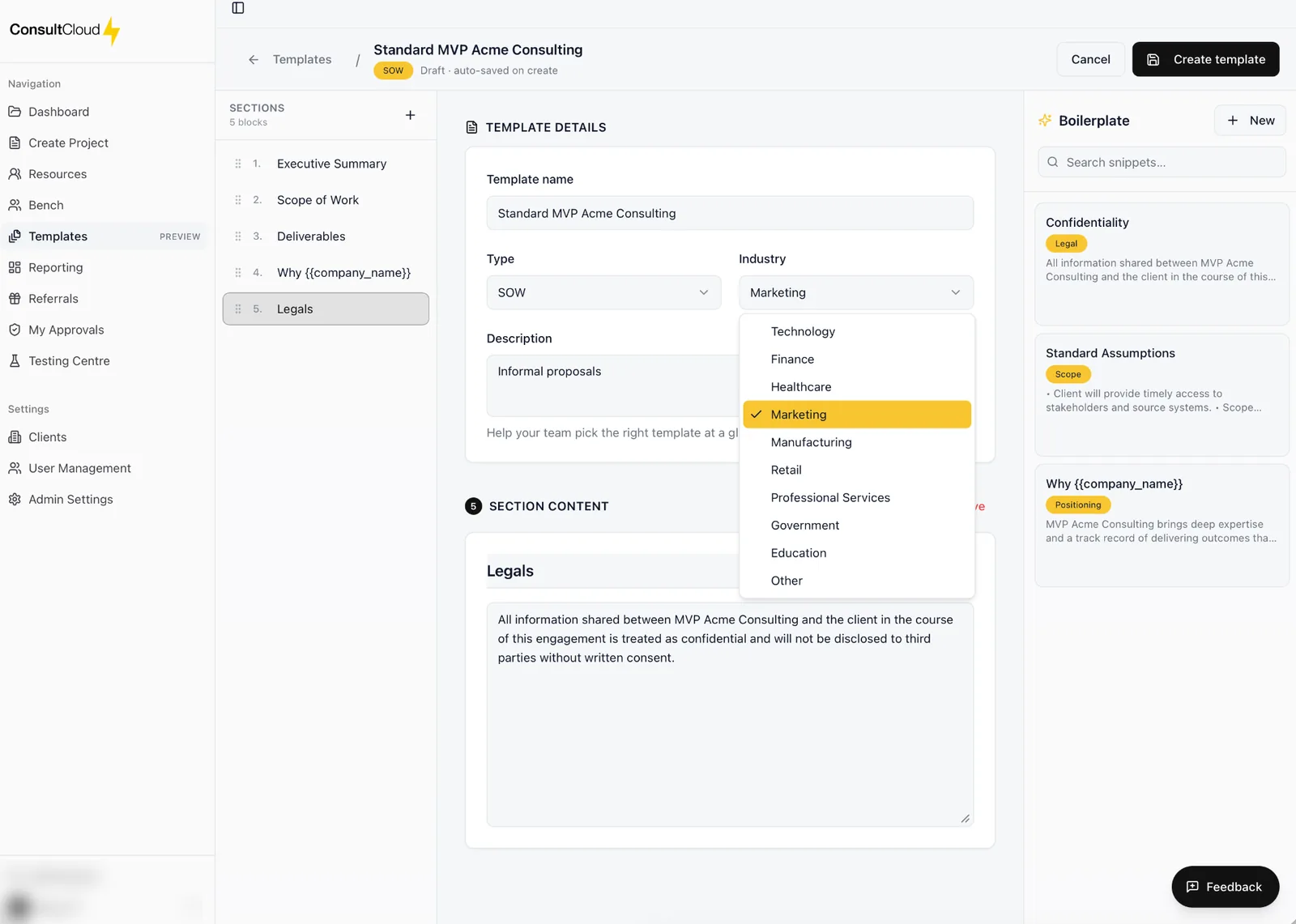Click the Admin Settings gear icon
The width and height of the screenshot is (1296, 924).
15,500
